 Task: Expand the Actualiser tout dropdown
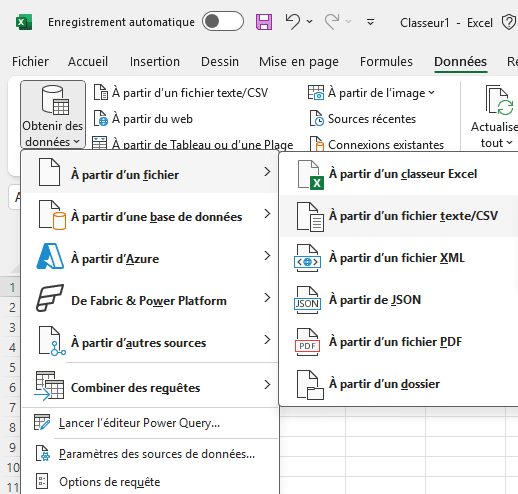(510, 143)
